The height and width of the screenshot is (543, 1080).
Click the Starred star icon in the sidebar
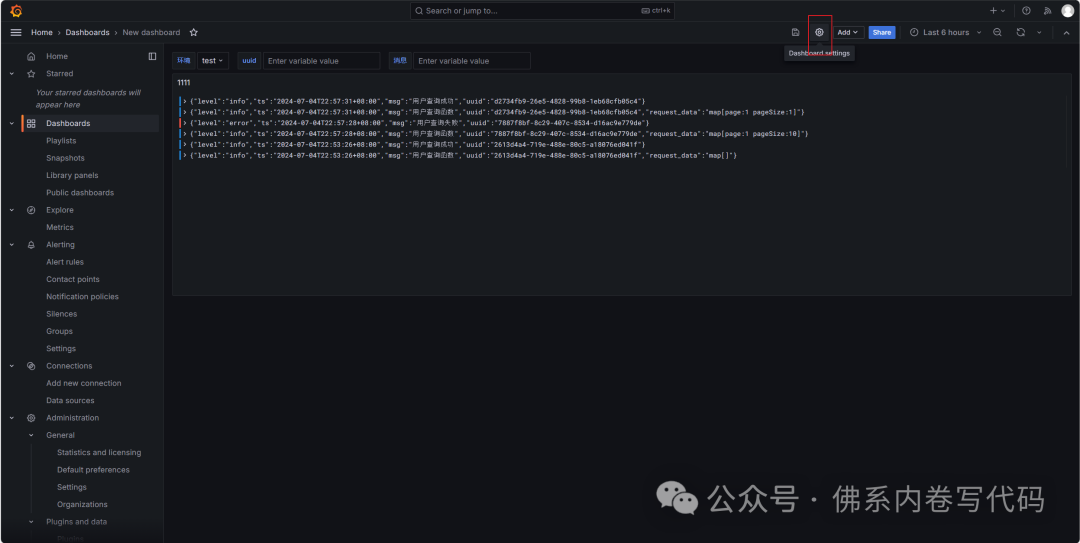coord(31,74)
